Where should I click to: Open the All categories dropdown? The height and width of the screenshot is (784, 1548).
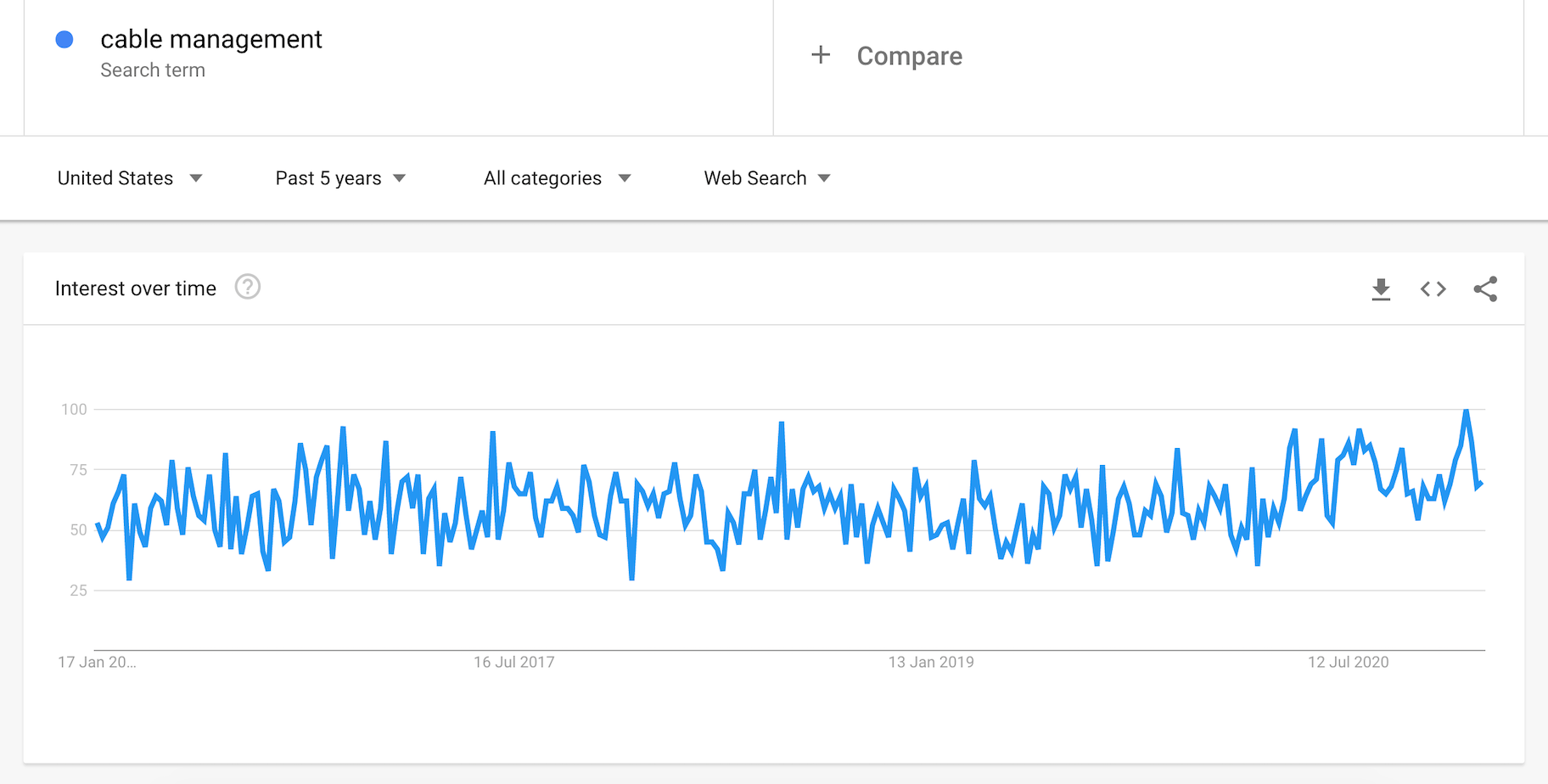pyautogui.click(x=557, y=178)
